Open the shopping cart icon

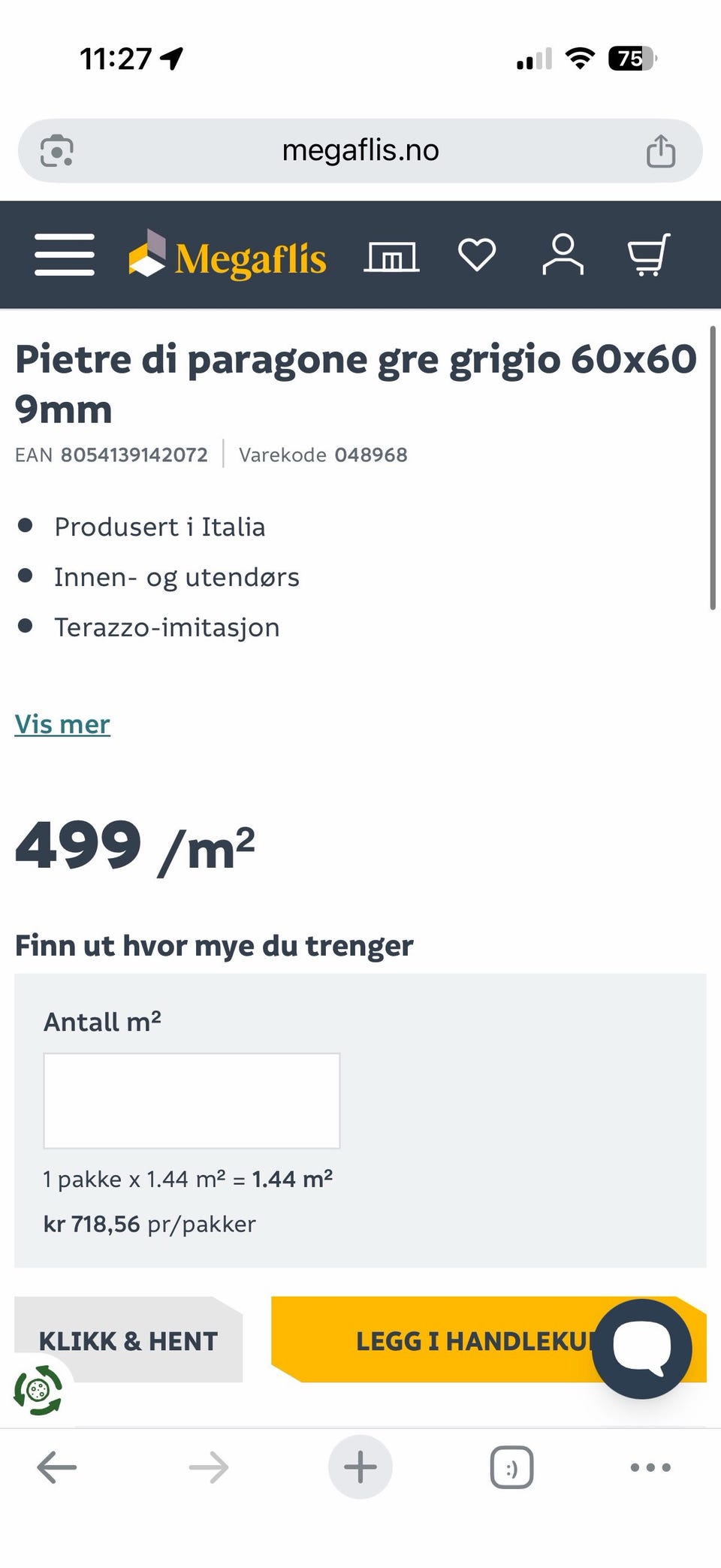pyautogui.click(x=649, y=255)
